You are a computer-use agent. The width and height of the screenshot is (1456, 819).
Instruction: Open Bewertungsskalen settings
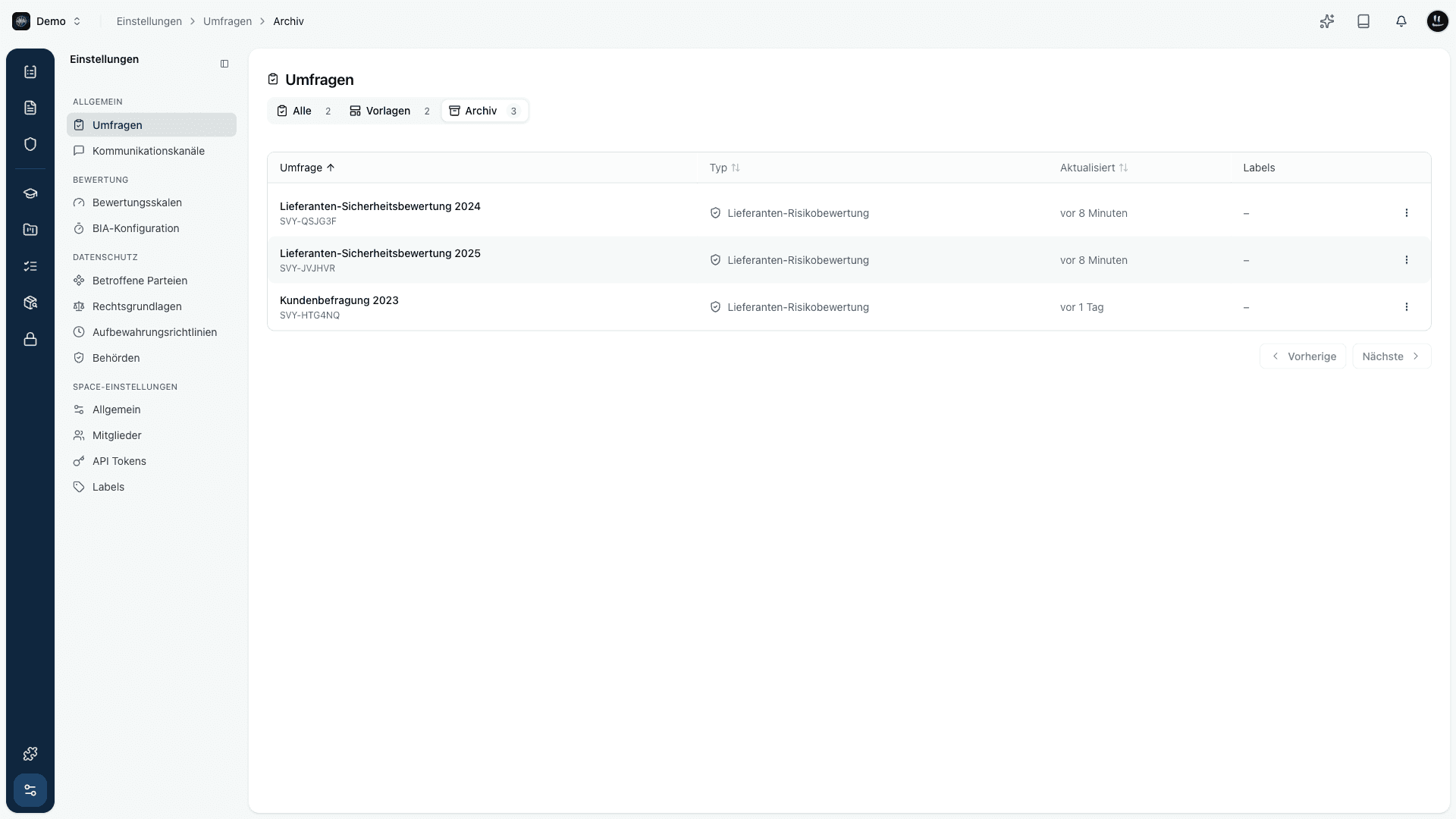pyautogui.click(x=152, y=202)
